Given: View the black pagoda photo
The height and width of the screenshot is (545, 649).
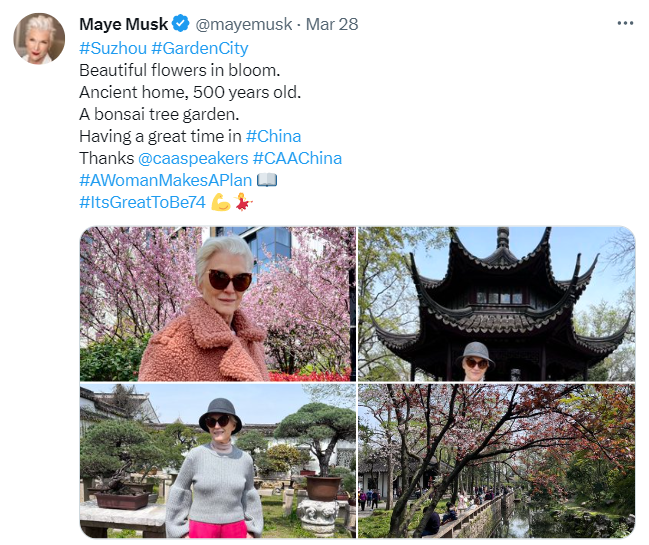Looking at the screenshot, I should 496,304.
